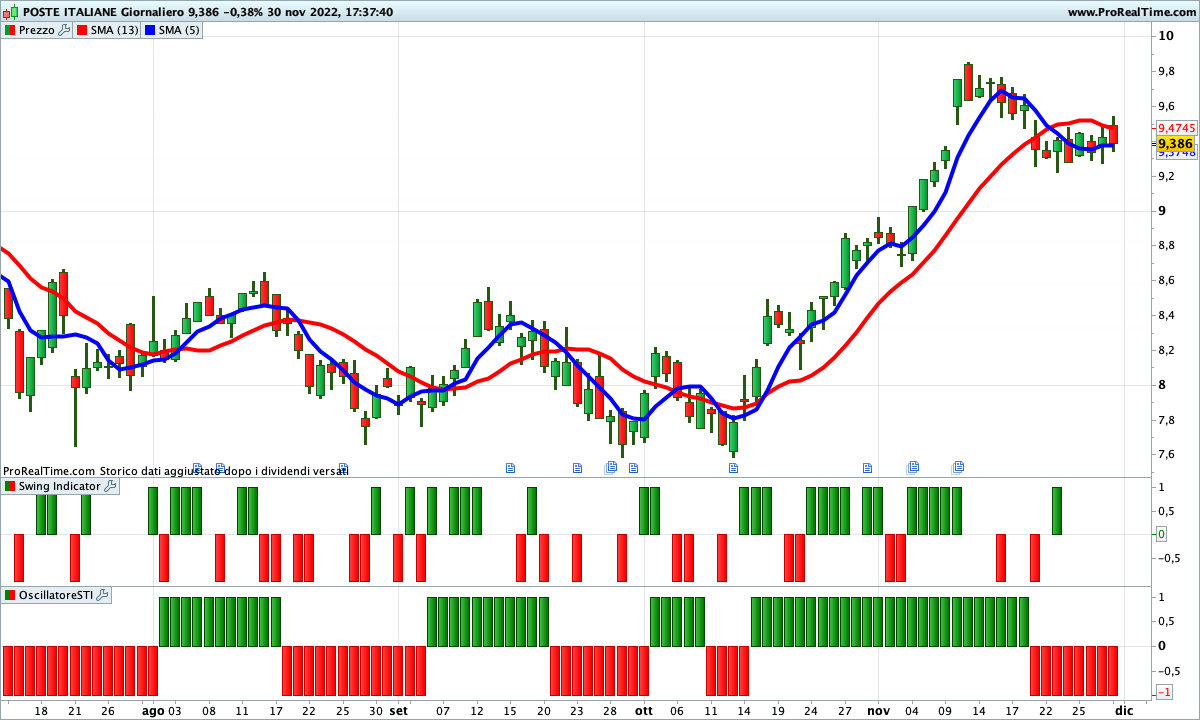Click the red 9,4745 SMA value label
1200x720 pixels.
(x=1176, y=128)
